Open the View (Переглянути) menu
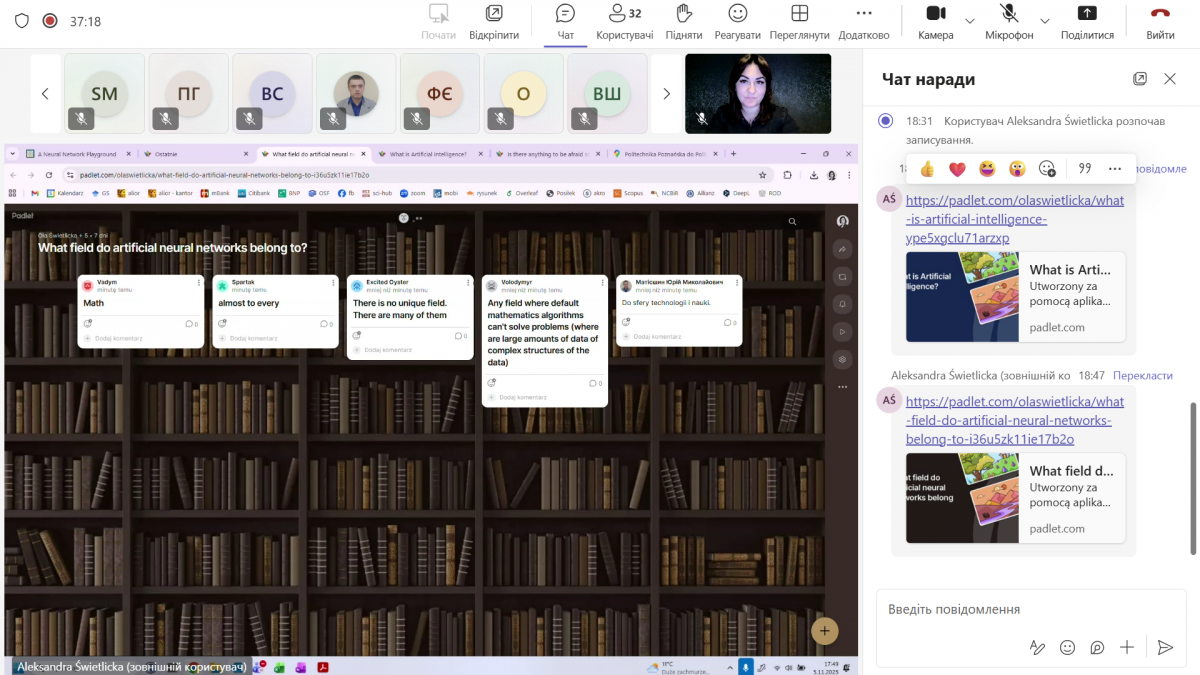 point(799,22)
